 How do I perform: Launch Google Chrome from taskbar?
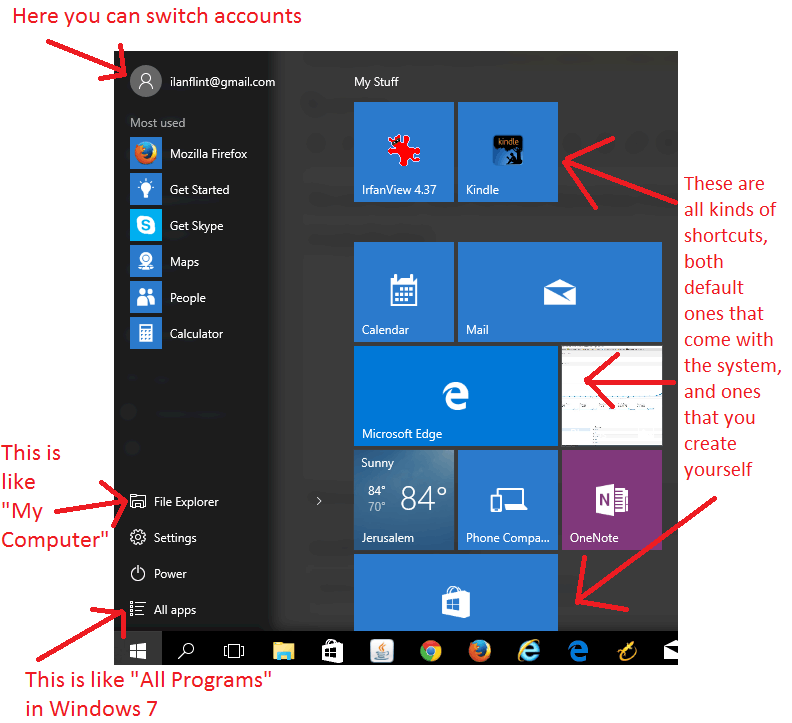point(431,651)
